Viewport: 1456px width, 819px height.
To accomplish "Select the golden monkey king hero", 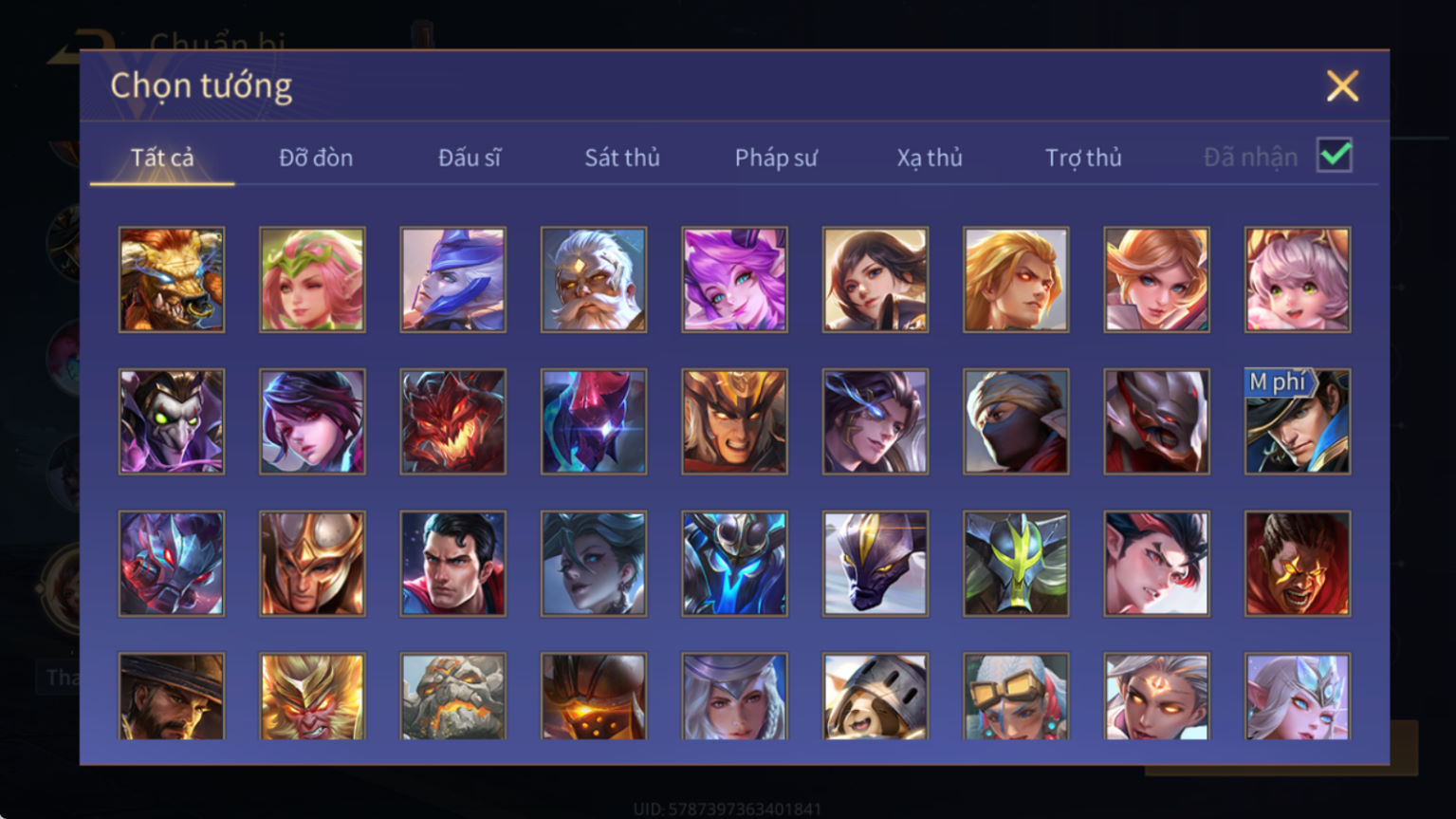I will pos(312,696).
